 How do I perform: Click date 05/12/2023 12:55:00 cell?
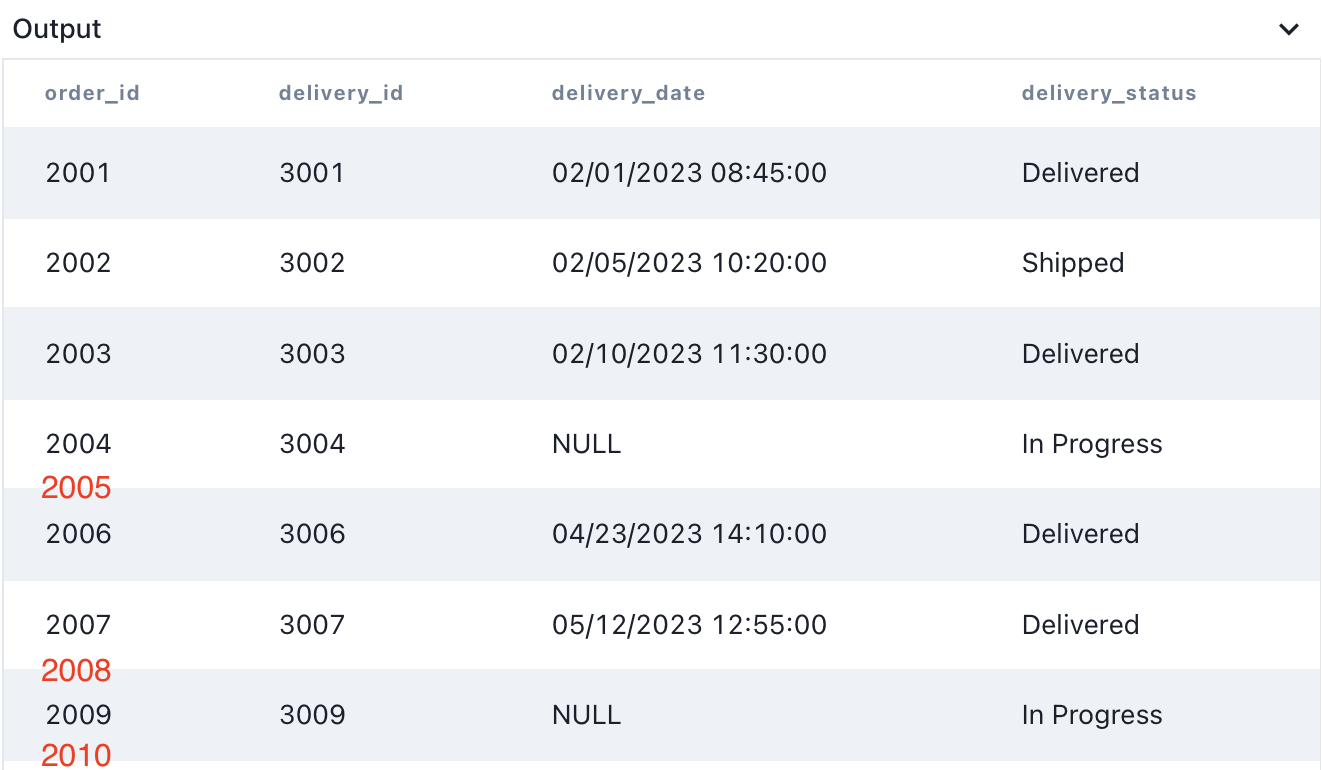tap(689, 625)
